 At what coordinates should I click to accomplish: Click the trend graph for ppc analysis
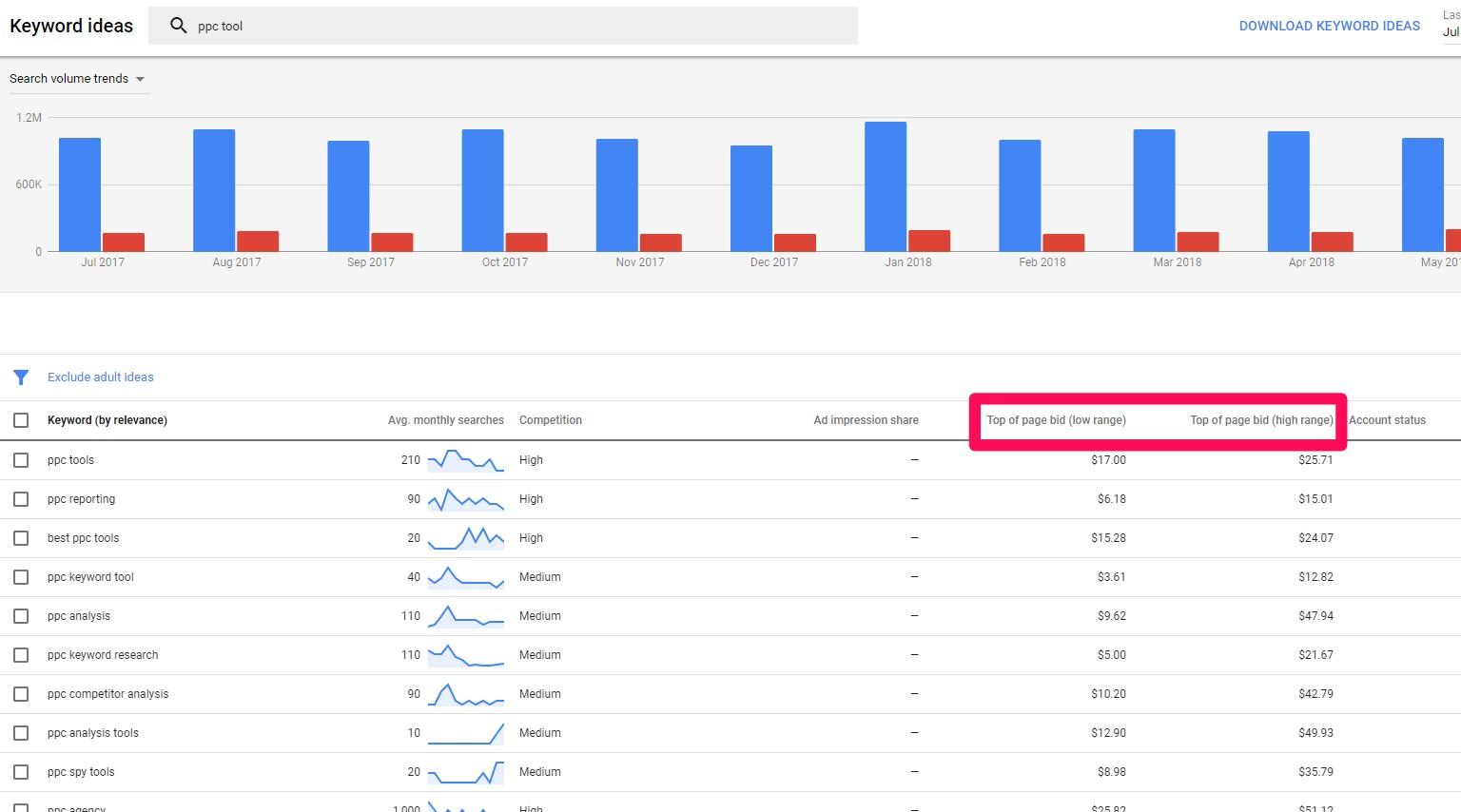point(465,615)
